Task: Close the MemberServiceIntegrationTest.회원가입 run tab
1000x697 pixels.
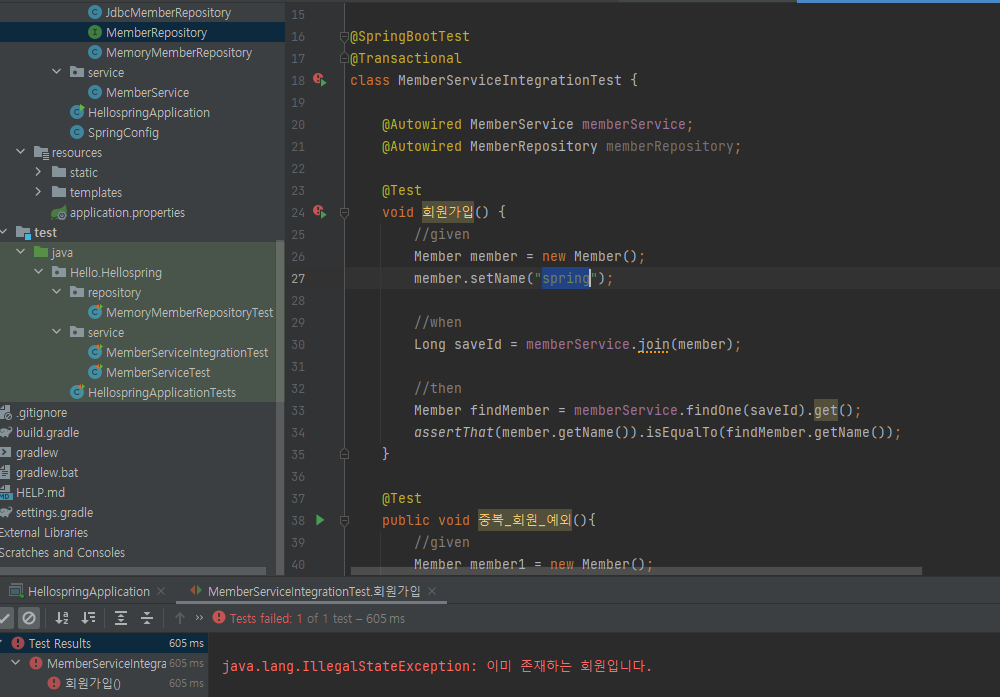Action: 432,592
